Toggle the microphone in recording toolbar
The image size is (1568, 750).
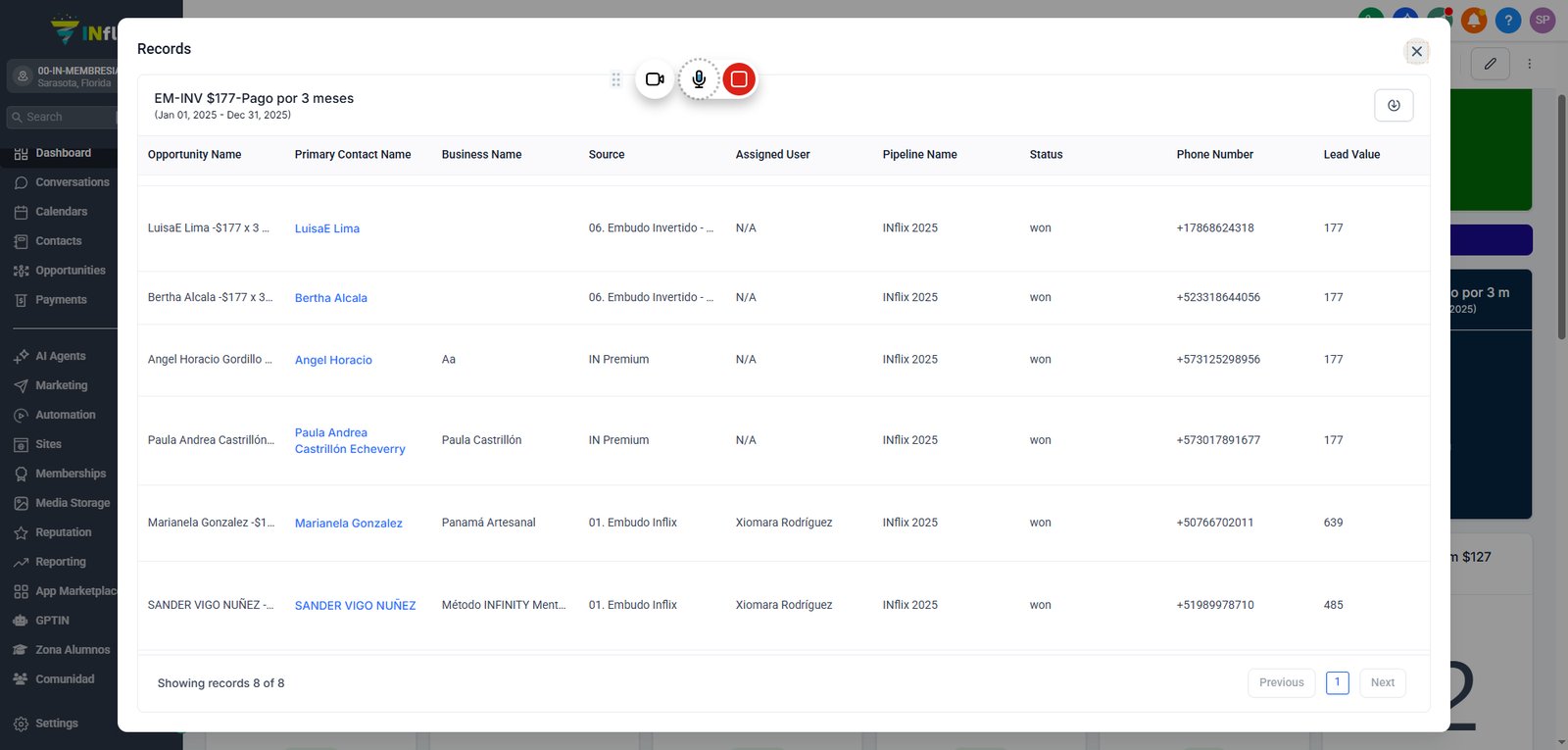tap(699, 79)
